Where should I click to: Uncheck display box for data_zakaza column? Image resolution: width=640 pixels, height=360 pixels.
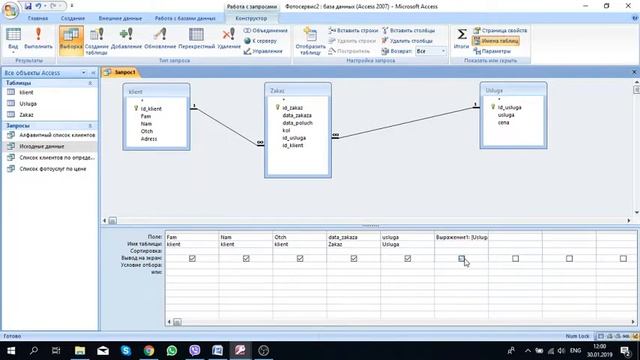pos(354,258)
